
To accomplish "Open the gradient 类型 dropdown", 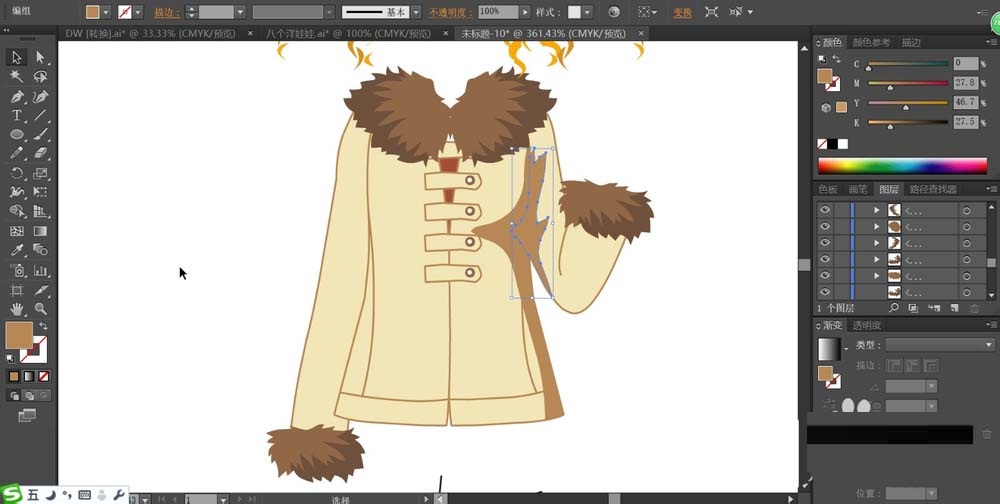I will (x=940, y=344).
